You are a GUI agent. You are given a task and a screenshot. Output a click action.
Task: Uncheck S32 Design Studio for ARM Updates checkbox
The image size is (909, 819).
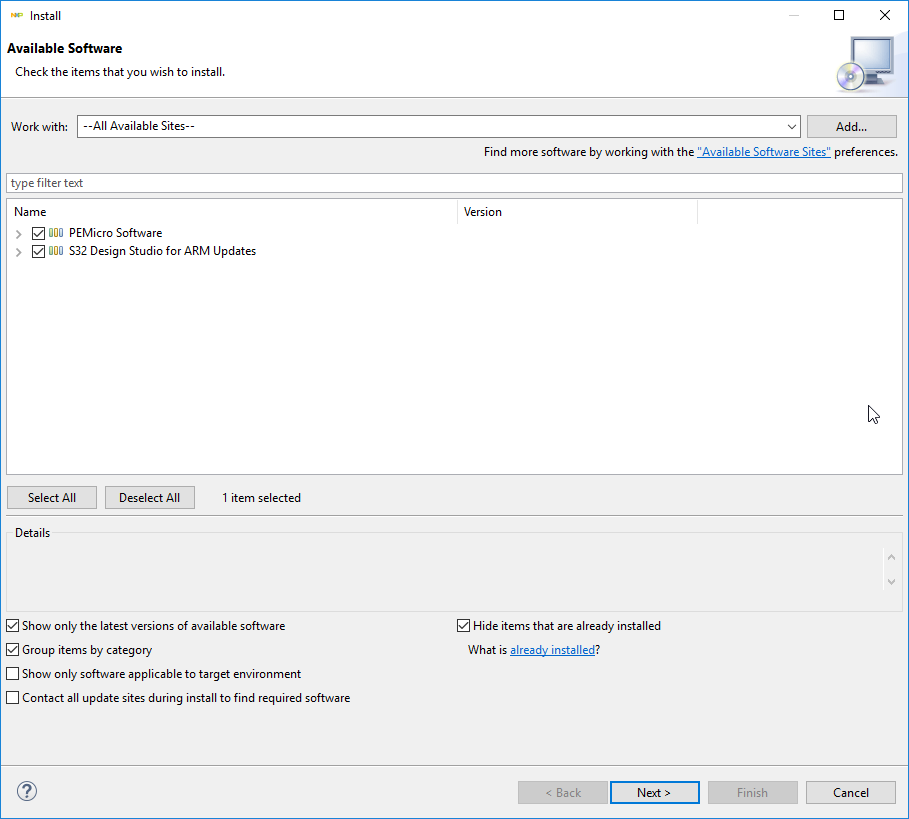[x=38, y=251]
